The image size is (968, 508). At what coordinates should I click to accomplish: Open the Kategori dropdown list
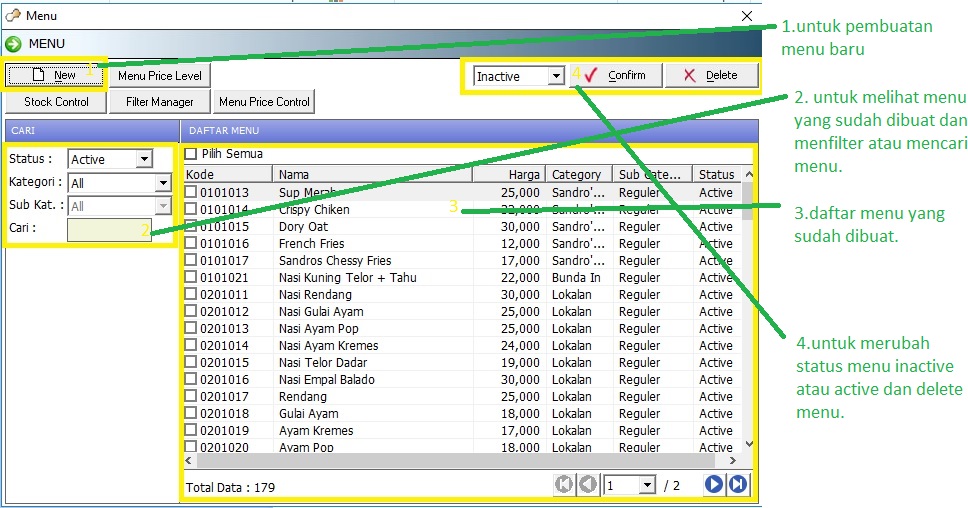pyautogui.click(x=163, y=183)
